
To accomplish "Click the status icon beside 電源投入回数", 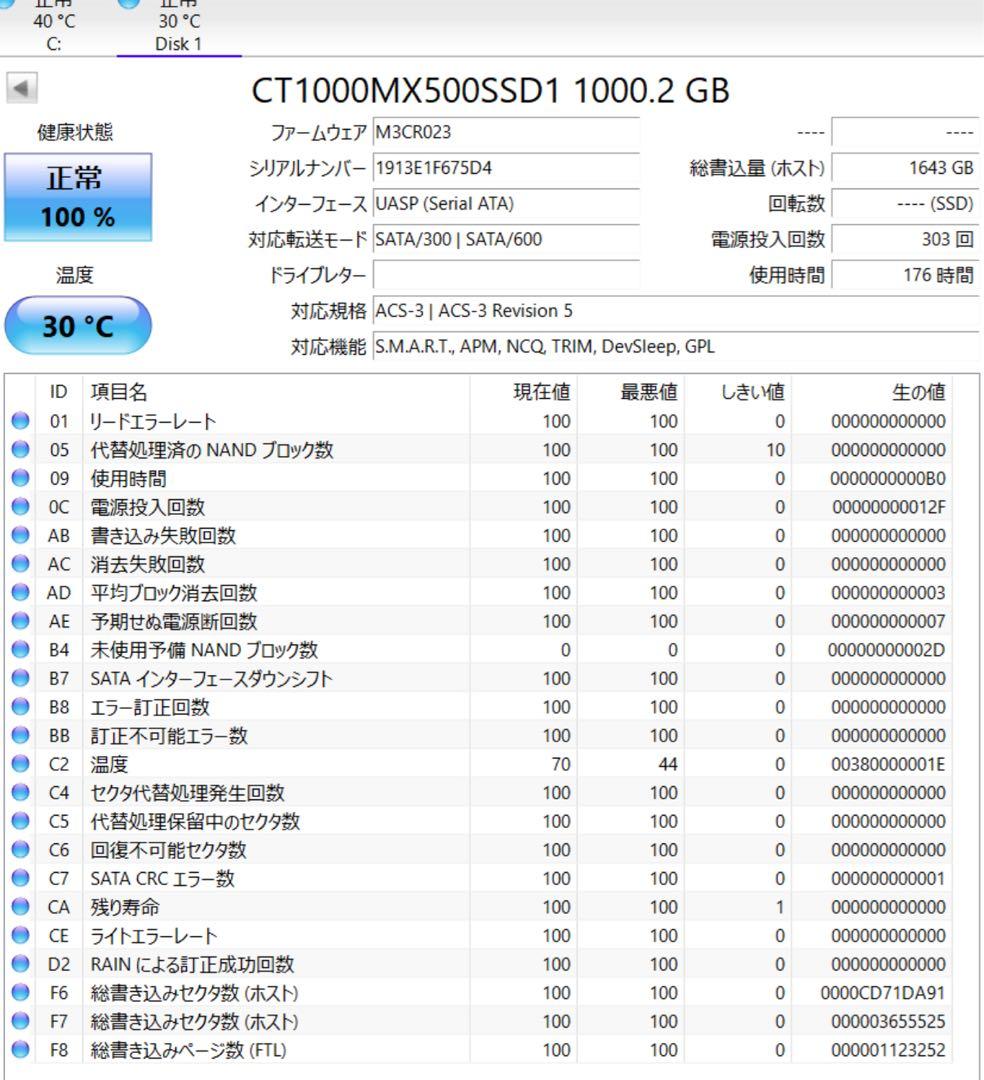I will (x=22, y=507).
